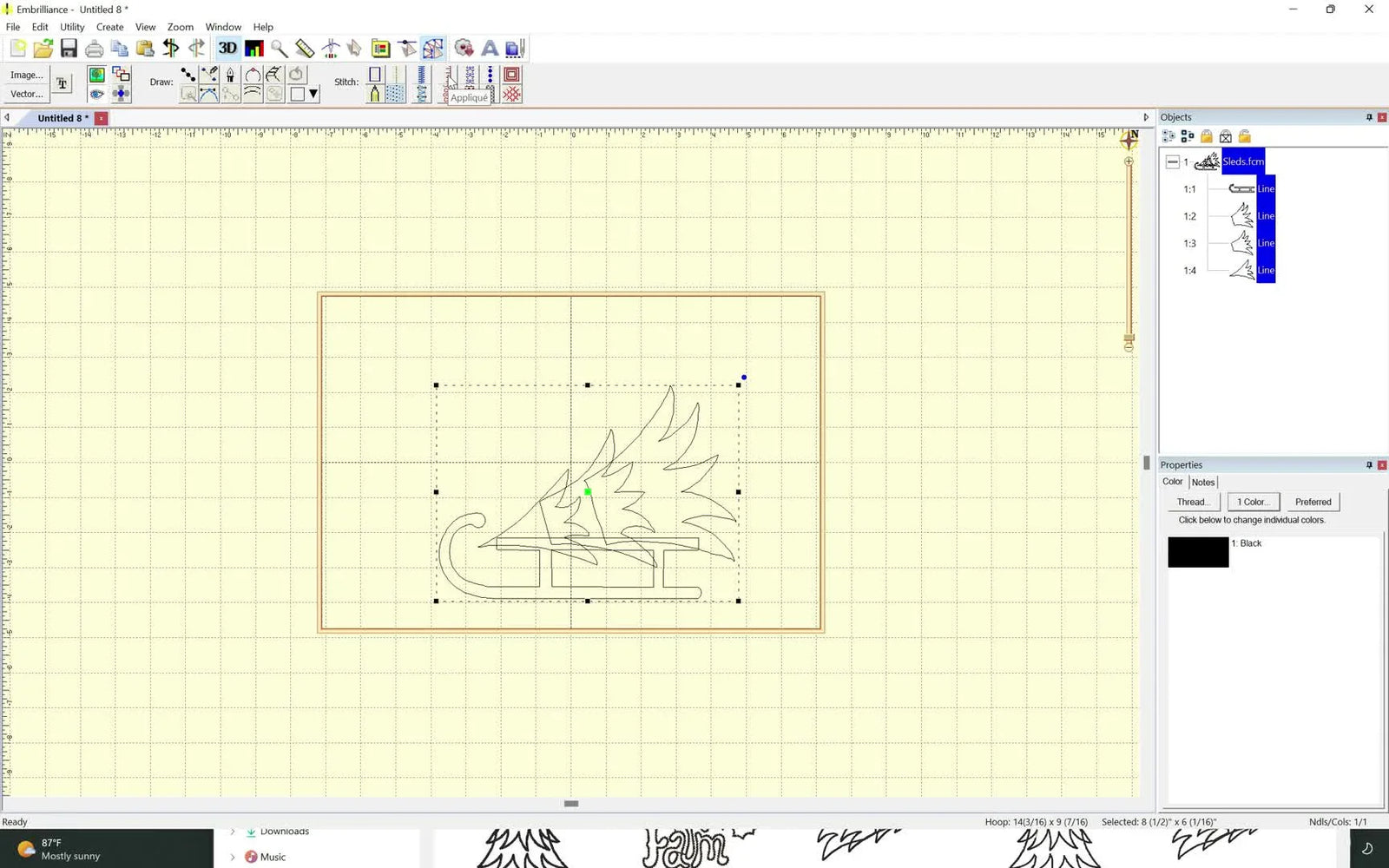
Task: Select the 3D view toolbar icon
Action: coord(227,49)
